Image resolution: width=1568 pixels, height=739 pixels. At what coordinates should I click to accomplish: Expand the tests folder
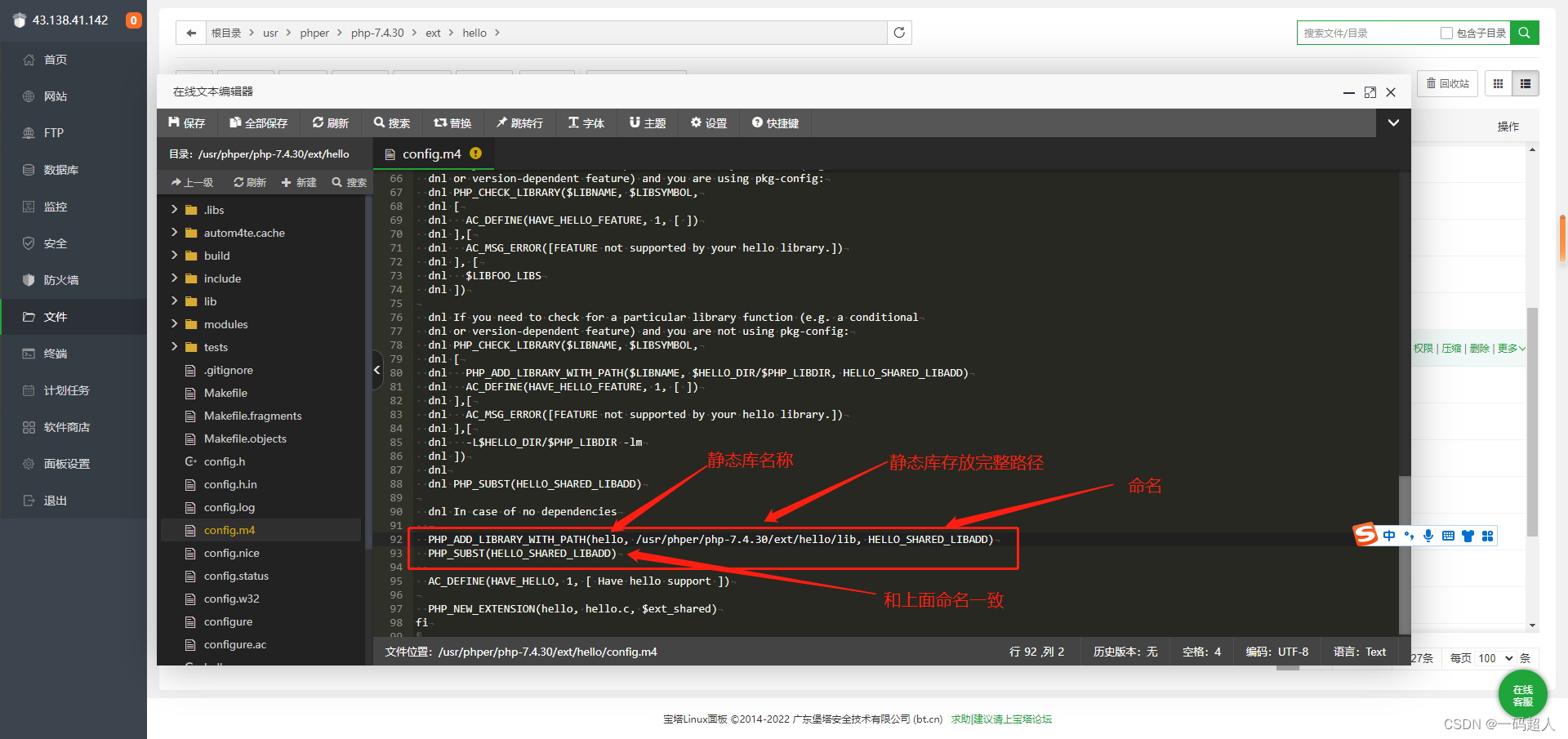pyautogui.click(x=174, y=347)
